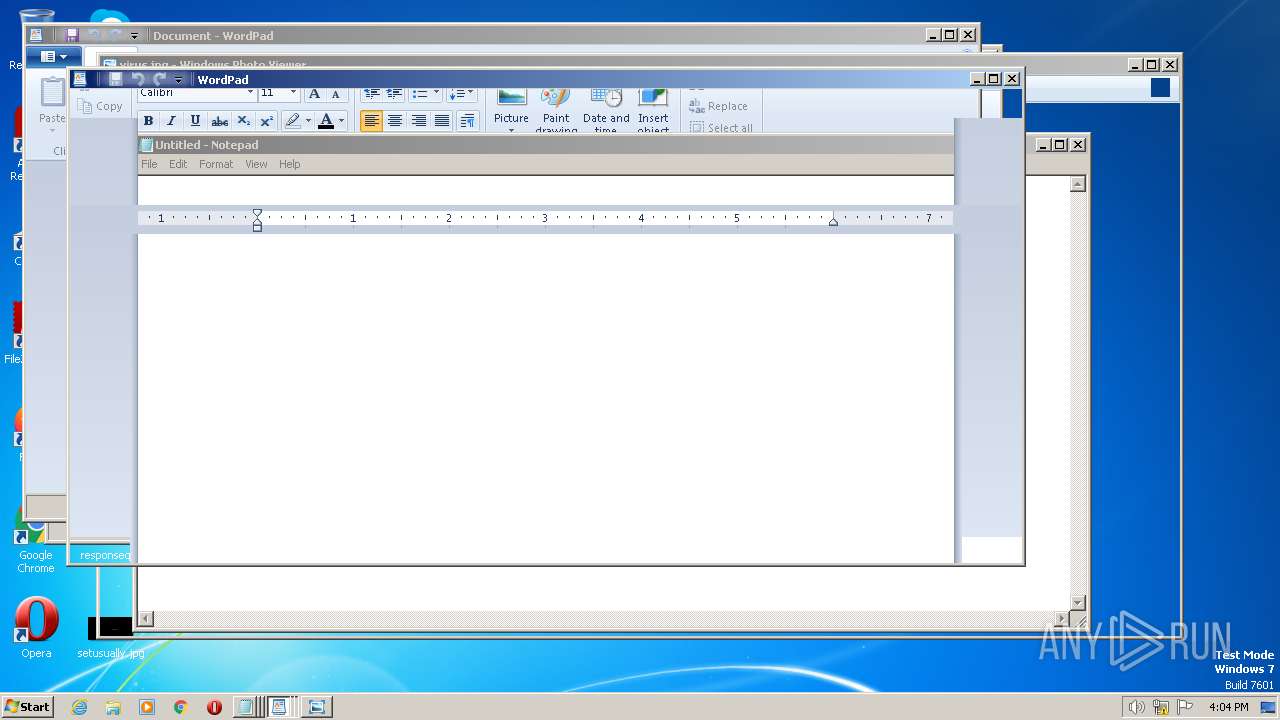Open the Paragraph settings icon
This screenshot has height=720, width=1280.
click(467, 121)
